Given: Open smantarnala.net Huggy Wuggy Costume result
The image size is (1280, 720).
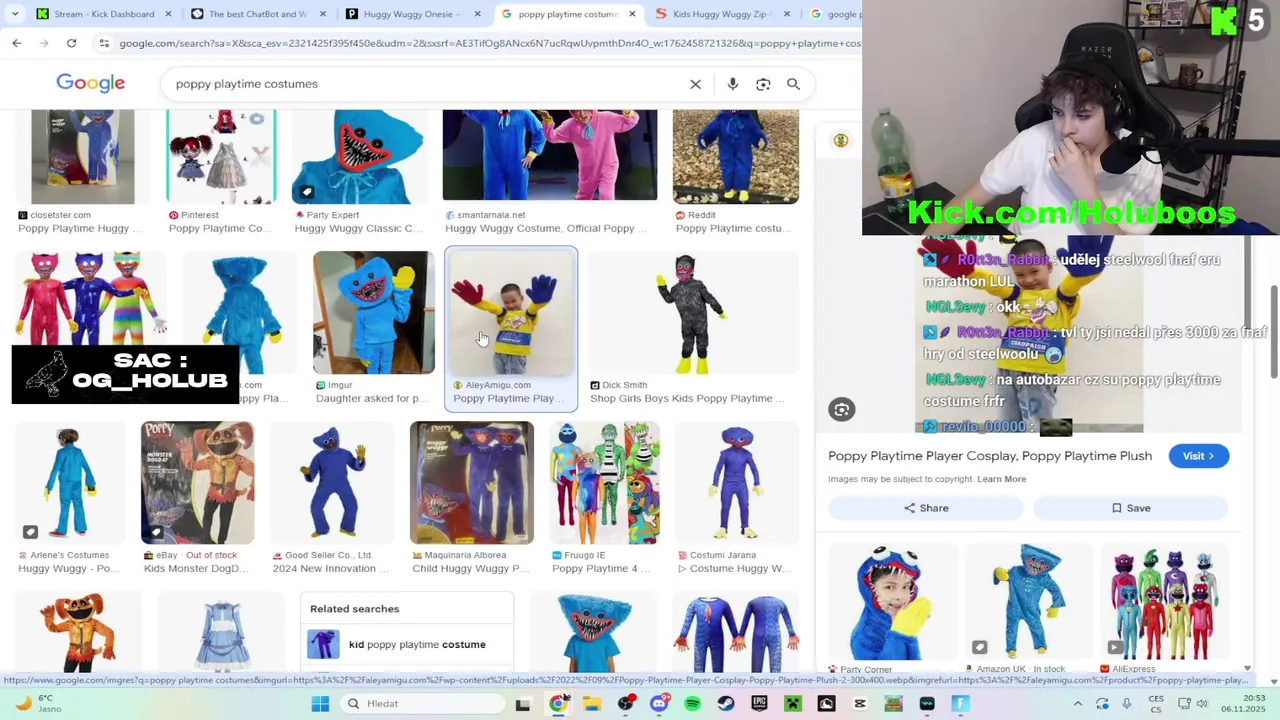Looking at the screenshot, I should click(550, 173).
